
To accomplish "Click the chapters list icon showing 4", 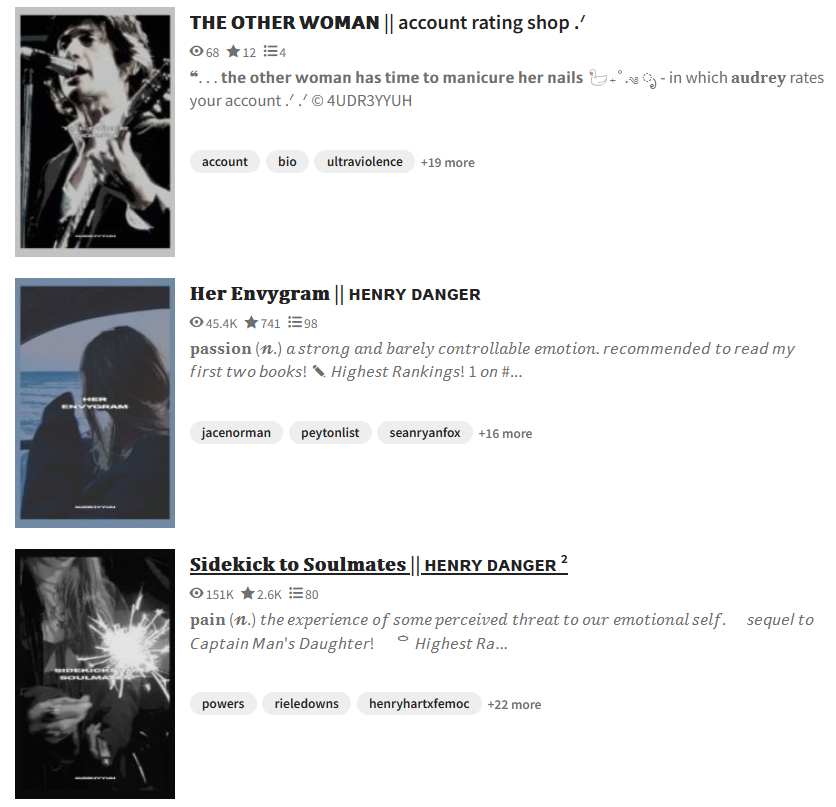I will point(270,51).
